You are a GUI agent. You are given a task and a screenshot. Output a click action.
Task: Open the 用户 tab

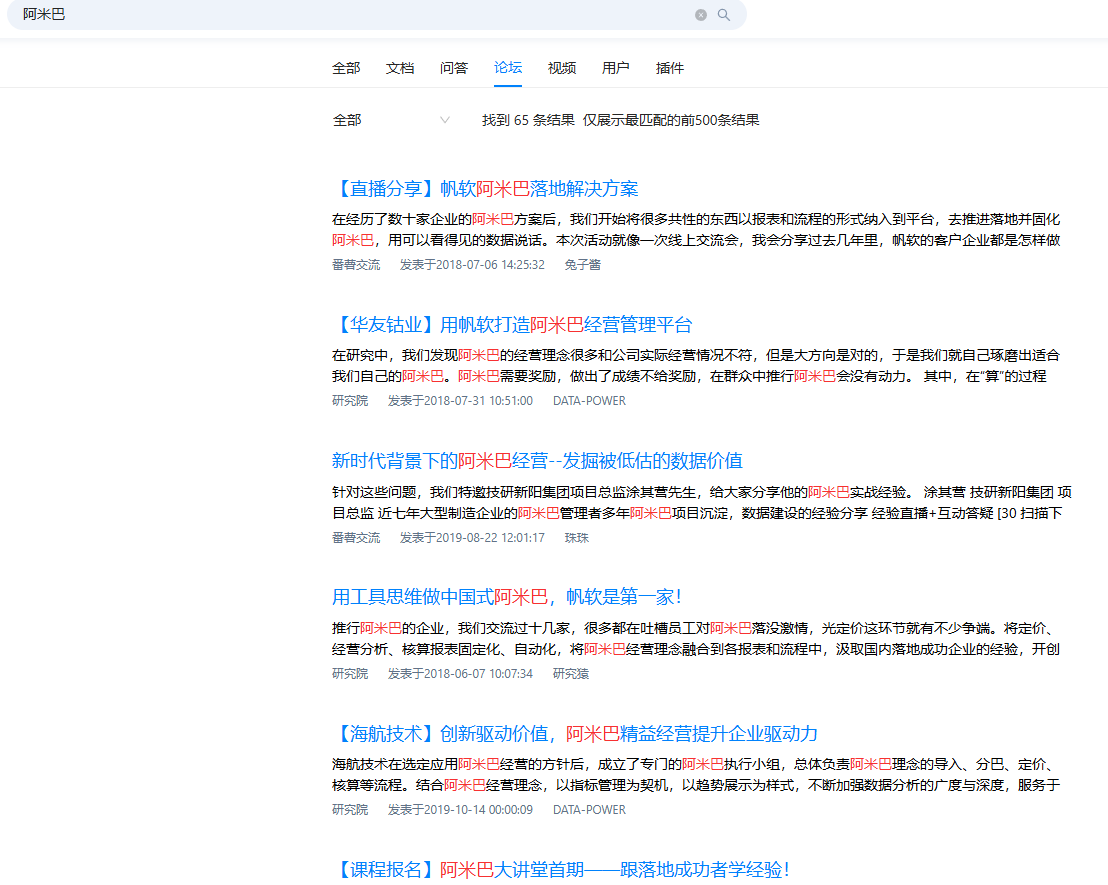[615, 68]
